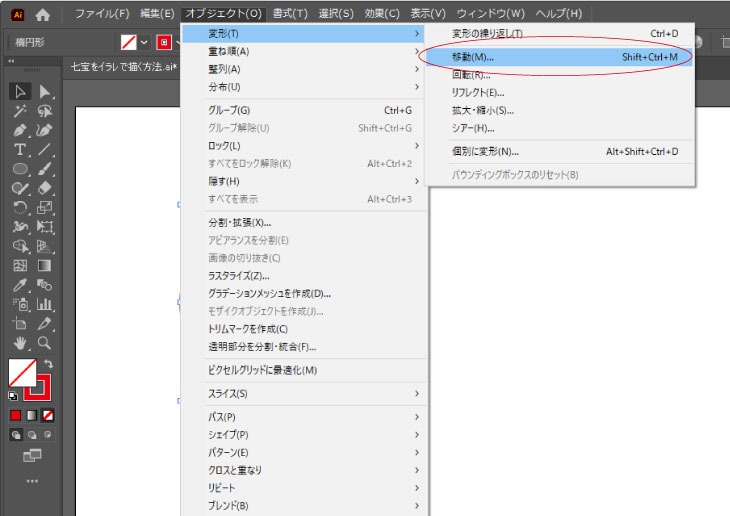Select the Hand tool
730x516 pixels.
pyautogui.click(x=20, y=343)
